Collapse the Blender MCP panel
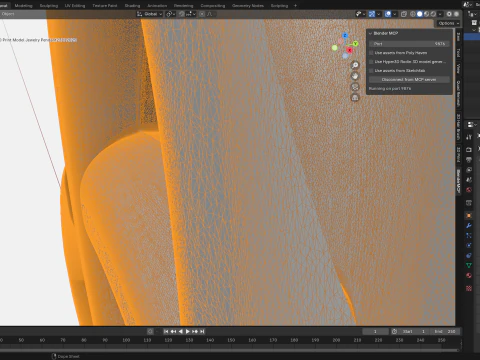 (370, 33)
